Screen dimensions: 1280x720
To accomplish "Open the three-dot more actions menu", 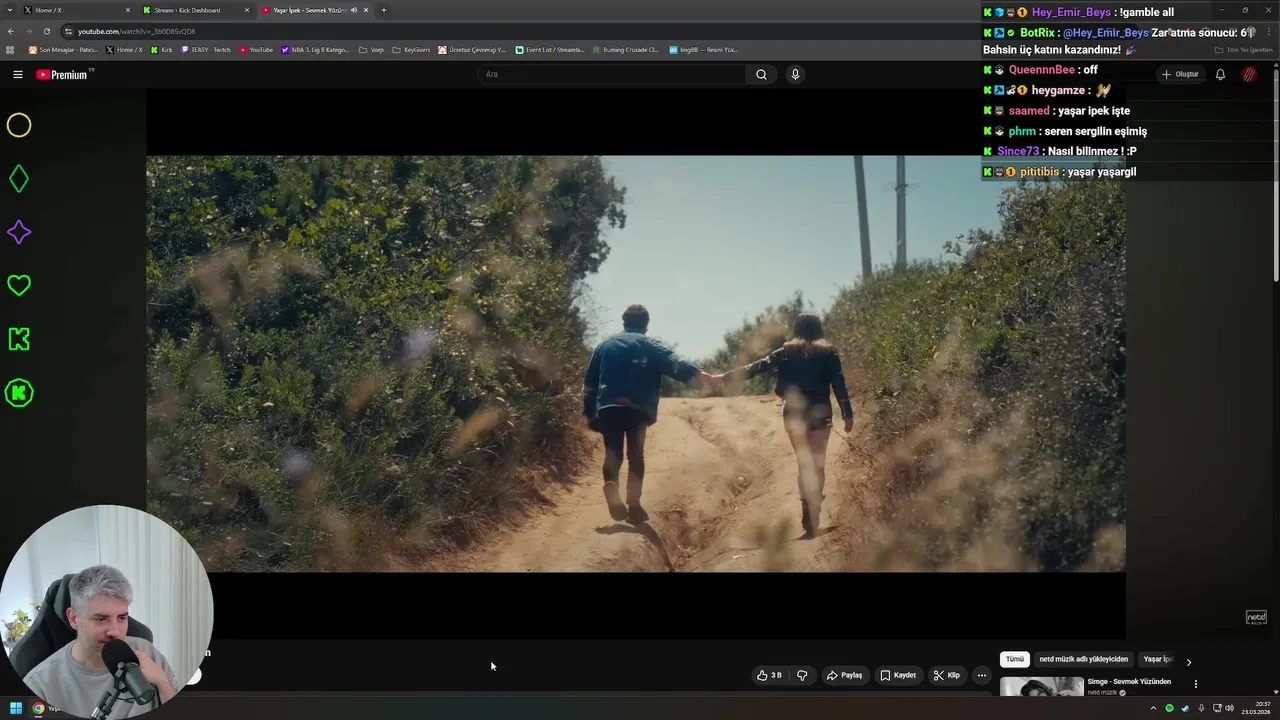I will [981, 675].
